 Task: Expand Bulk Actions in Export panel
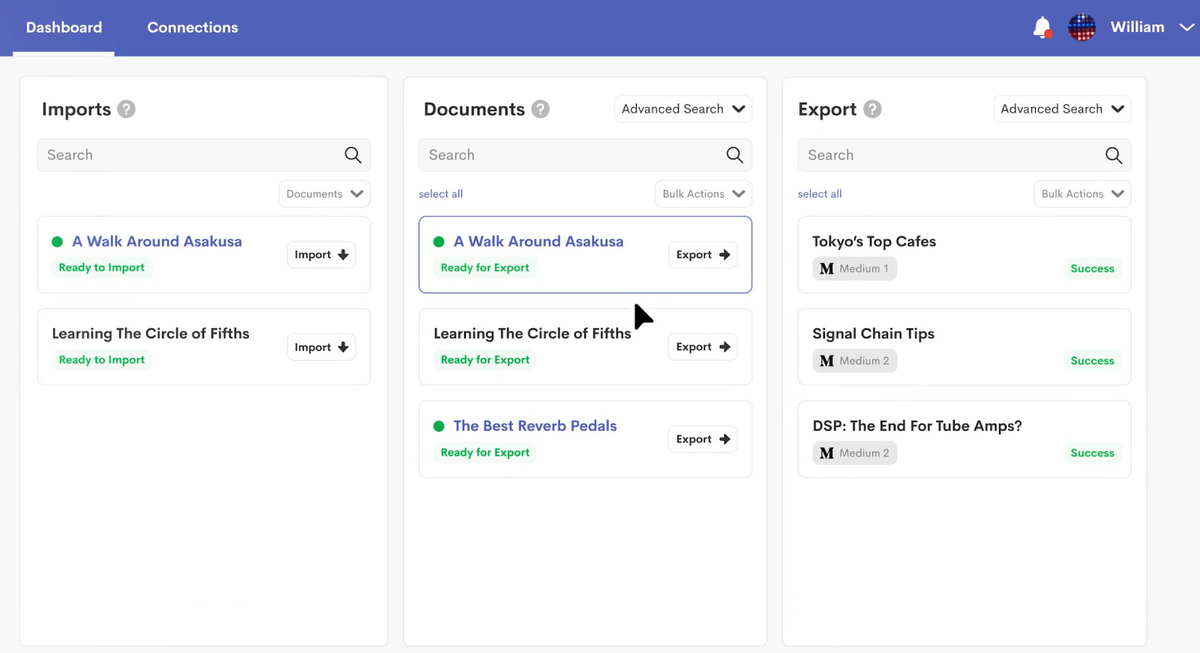(x=1082, y=194)
